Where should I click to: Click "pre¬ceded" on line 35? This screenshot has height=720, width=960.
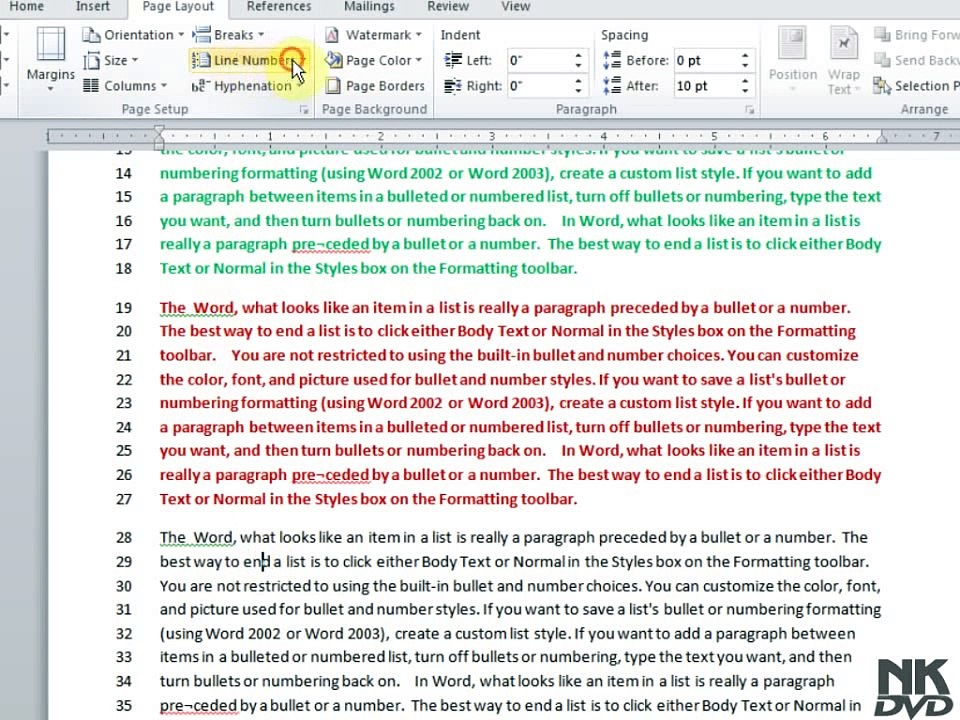tap(198, 705)
